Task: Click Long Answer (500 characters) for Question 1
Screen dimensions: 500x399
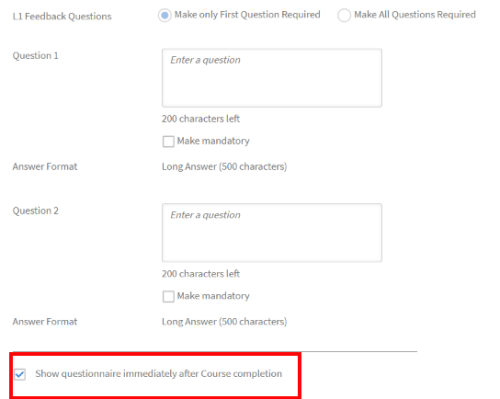Action: click(x=224, y=166)
